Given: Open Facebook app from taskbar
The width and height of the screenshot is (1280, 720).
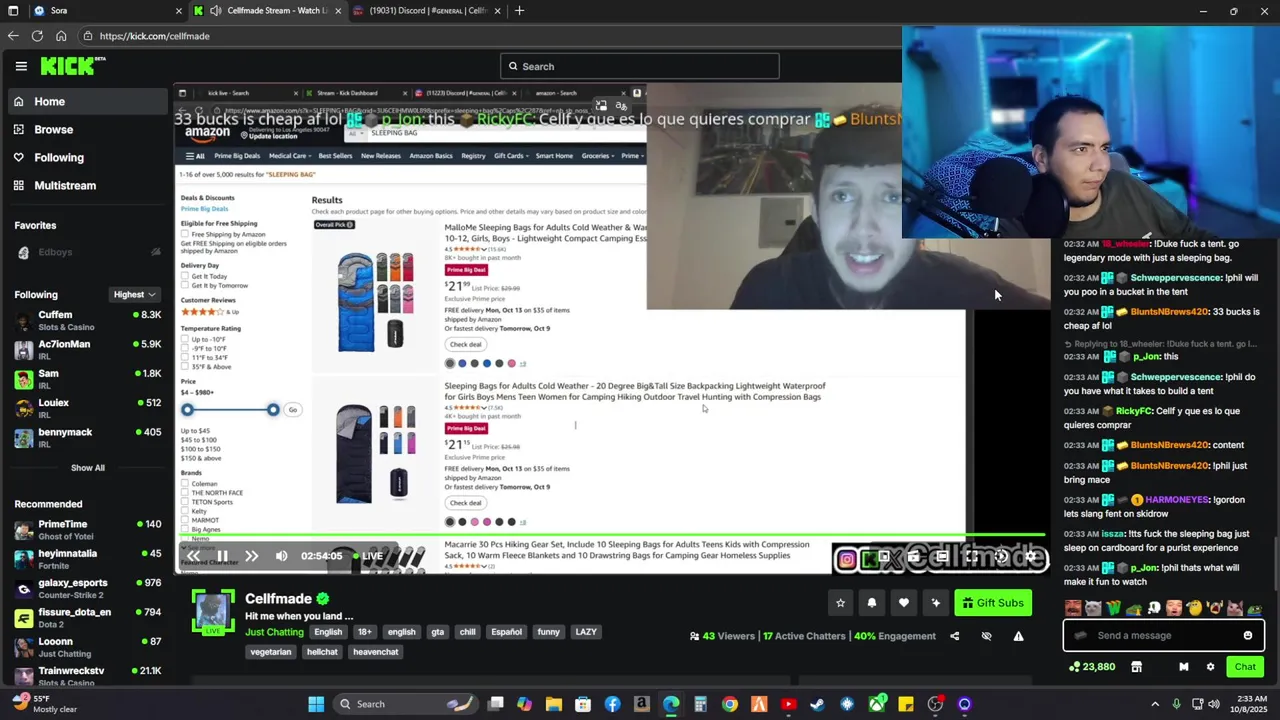Looking at the screenshot, I should (612, 704).
